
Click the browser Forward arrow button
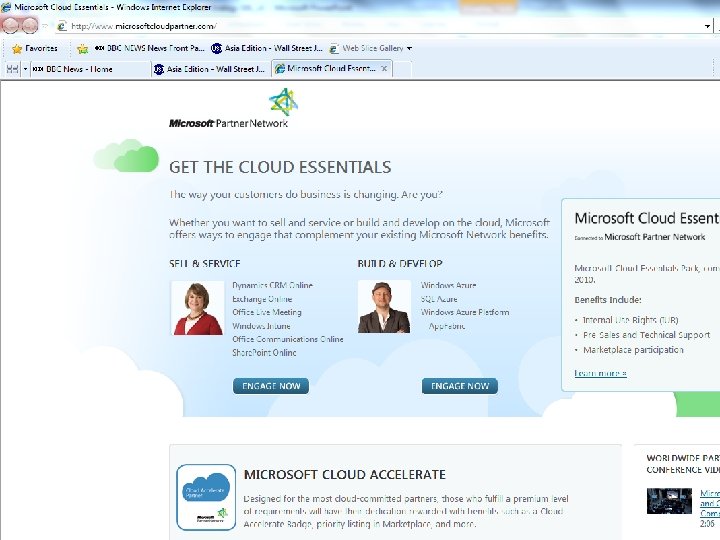(30, 25)
